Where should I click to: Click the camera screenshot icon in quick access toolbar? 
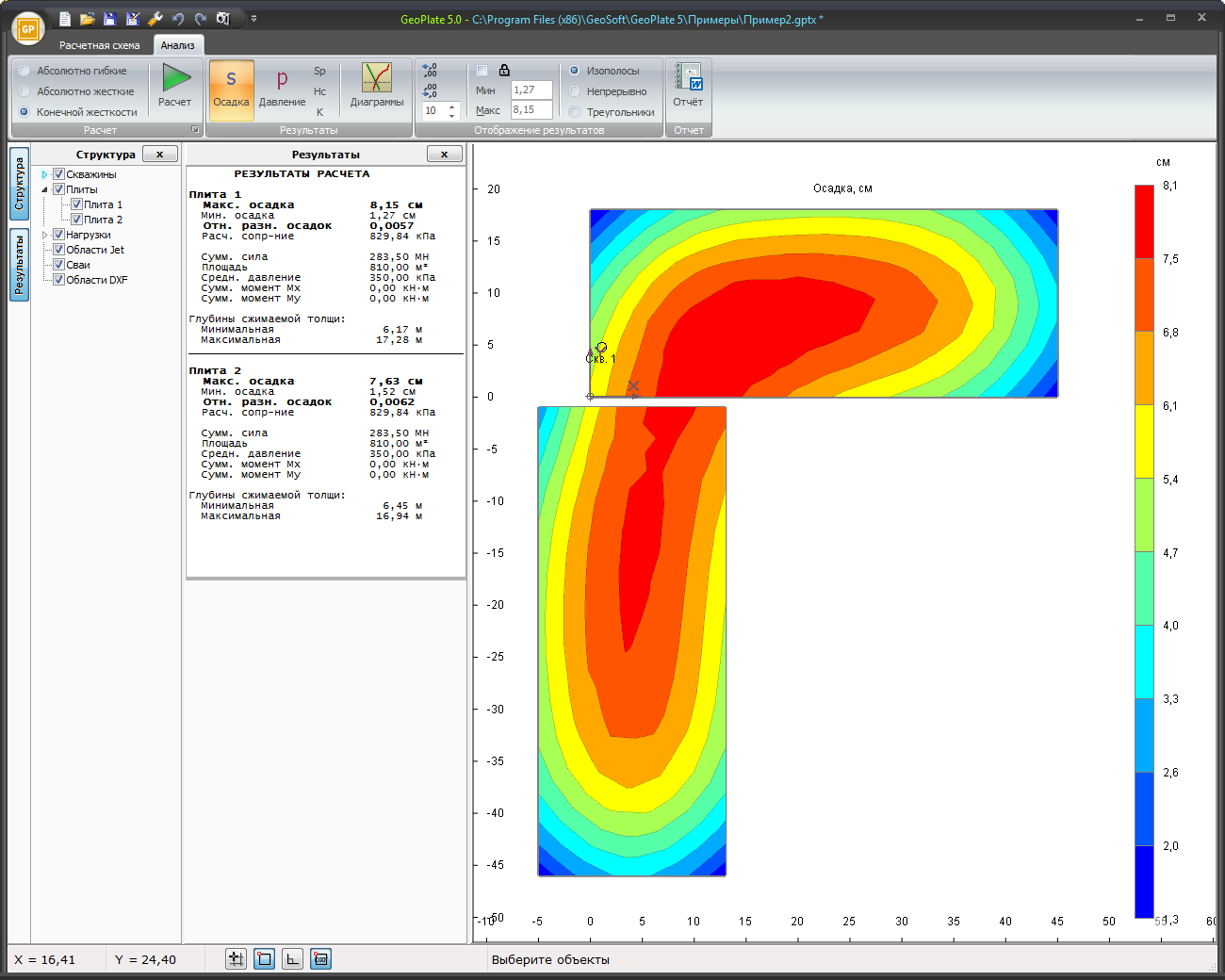[x=223, y=19]
